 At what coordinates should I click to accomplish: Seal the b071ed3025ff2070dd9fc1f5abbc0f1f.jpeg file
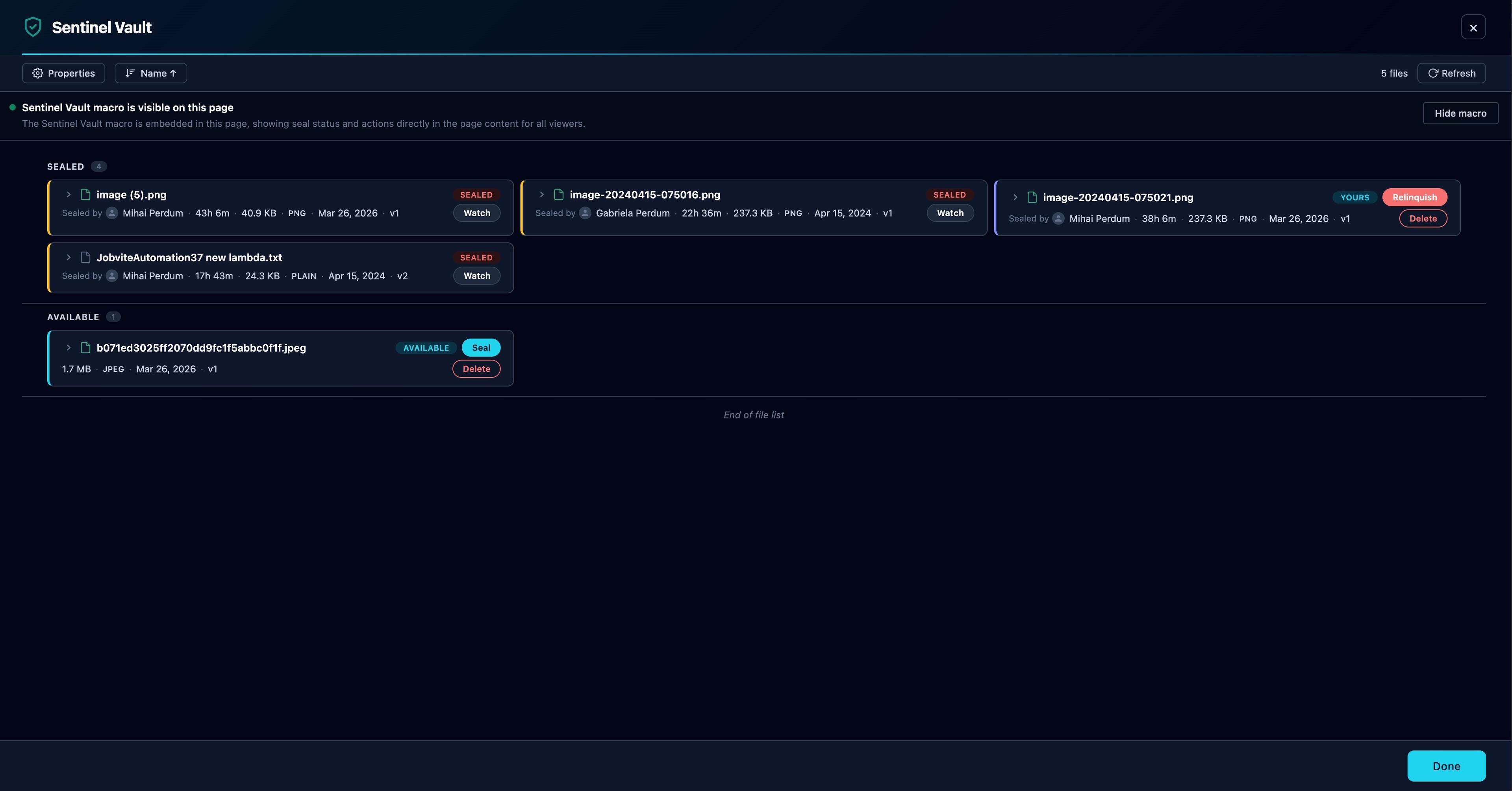pos(481,347)
